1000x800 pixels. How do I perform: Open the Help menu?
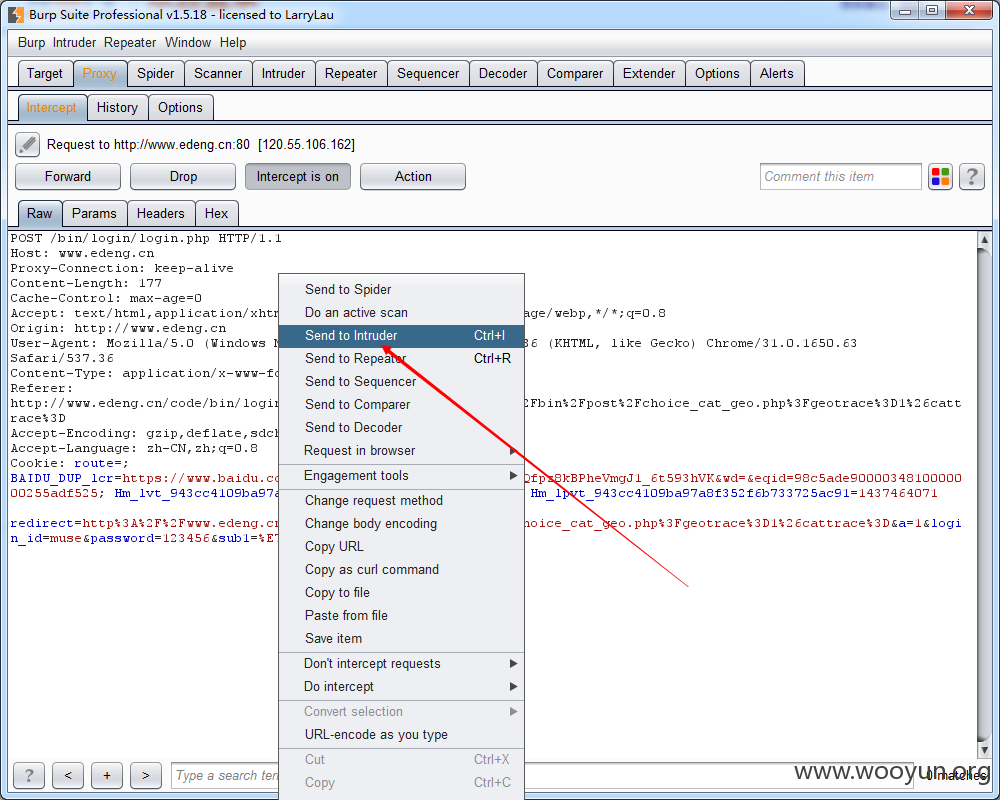[233, 43]
